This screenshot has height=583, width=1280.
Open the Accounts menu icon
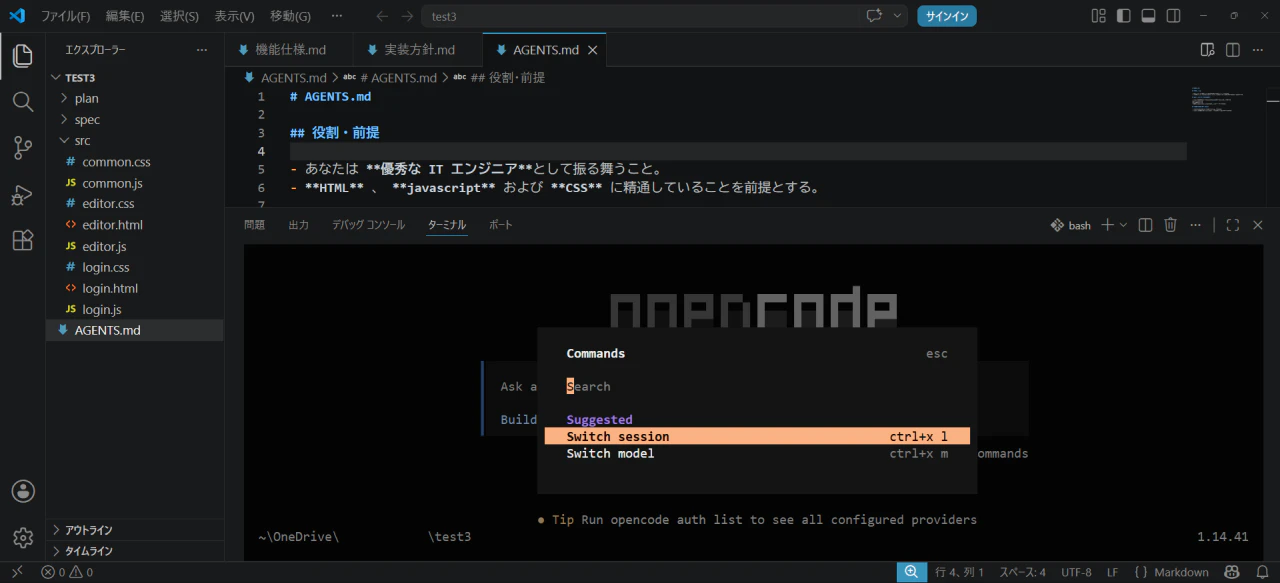pos(22,492)
